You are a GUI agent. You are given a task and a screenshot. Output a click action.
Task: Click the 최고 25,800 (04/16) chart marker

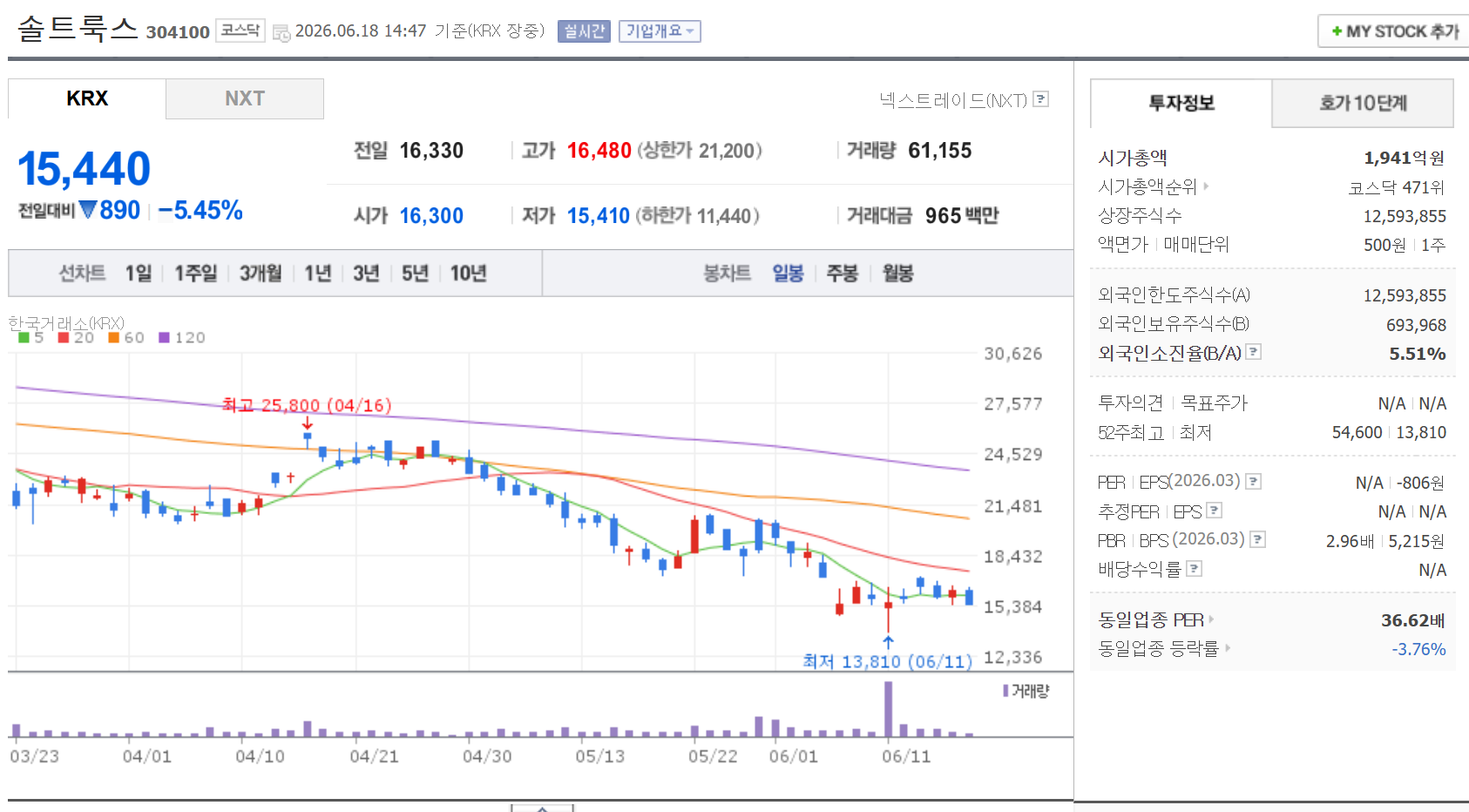click(307, 405)
